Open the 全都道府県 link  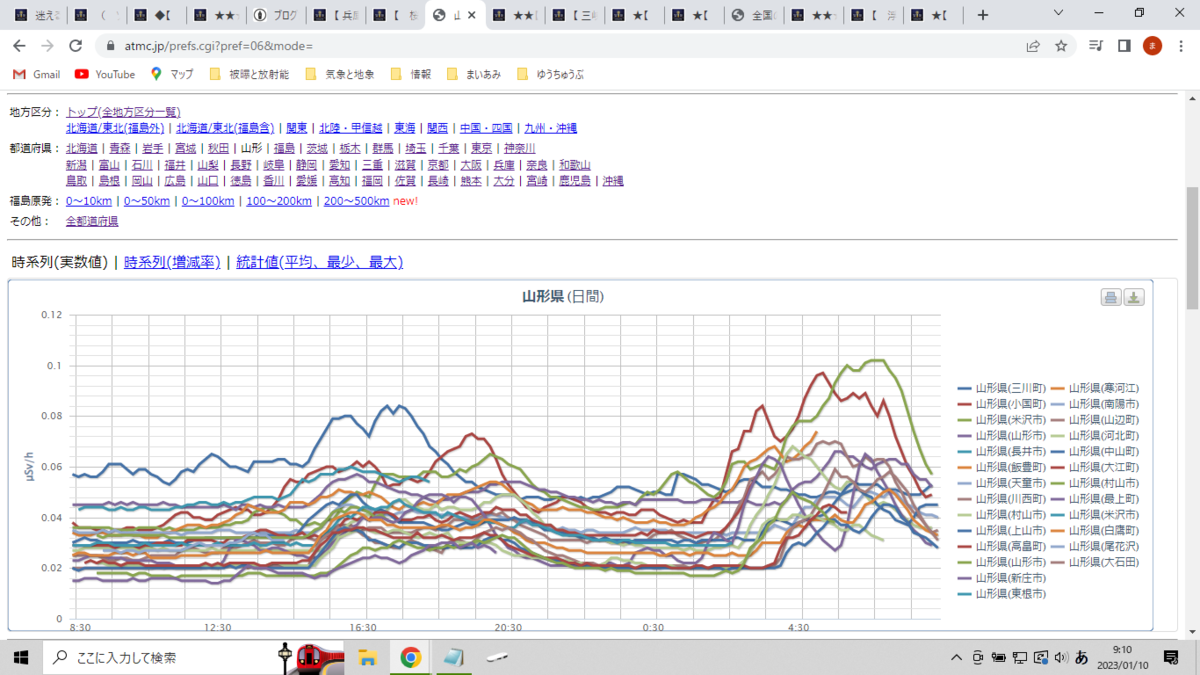[92, 221]
